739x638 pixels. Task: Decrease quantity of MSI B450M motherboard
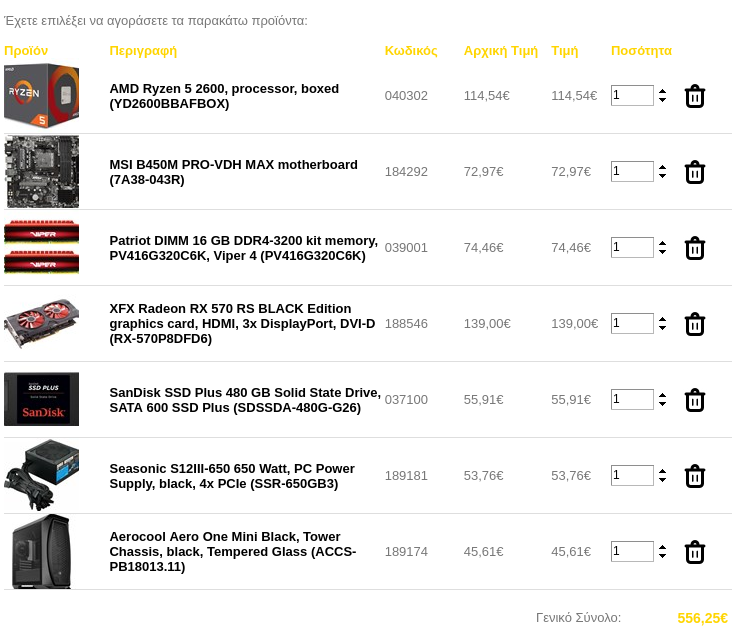tap(662, 176)
